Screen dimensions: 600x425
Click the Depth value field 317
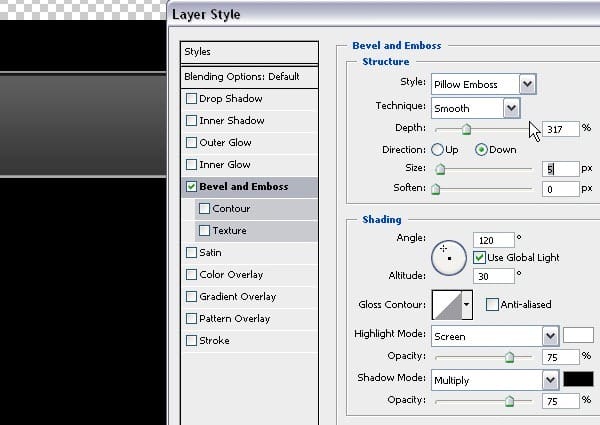point(561,129)
